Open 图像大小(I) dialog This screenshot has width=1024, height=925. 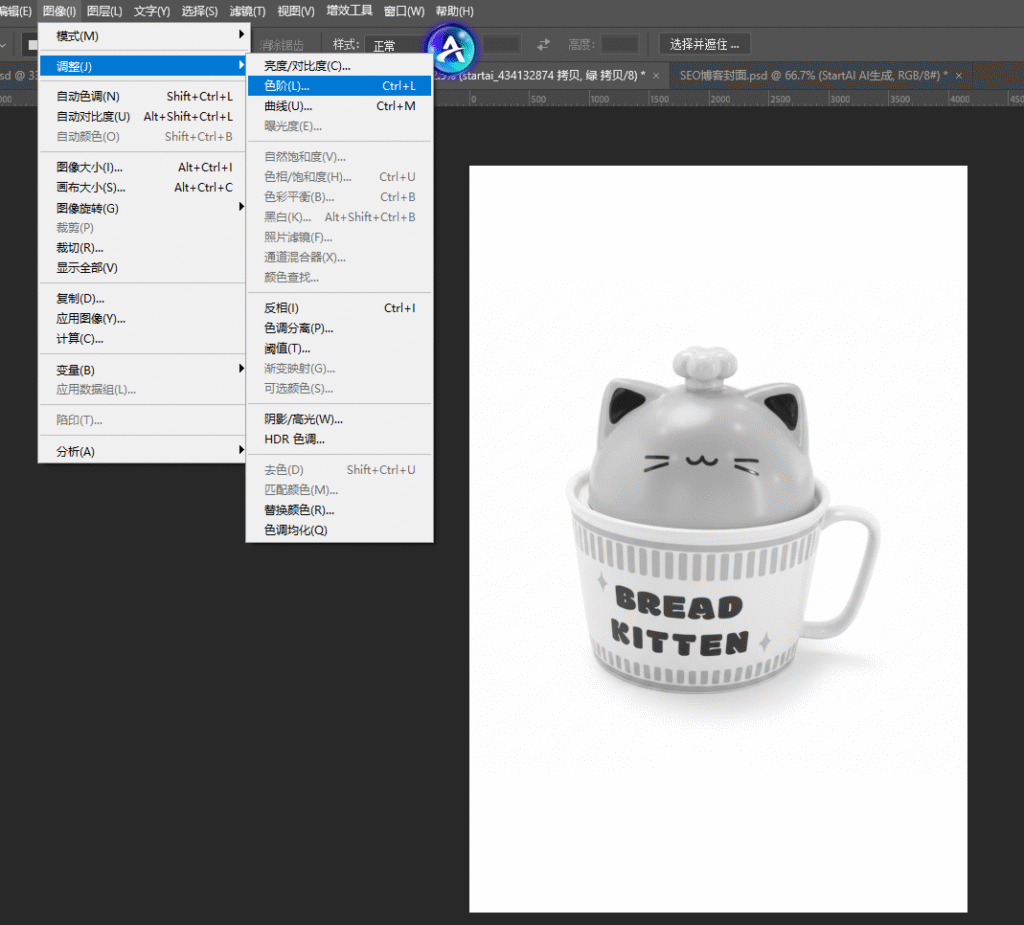[142, 167]
